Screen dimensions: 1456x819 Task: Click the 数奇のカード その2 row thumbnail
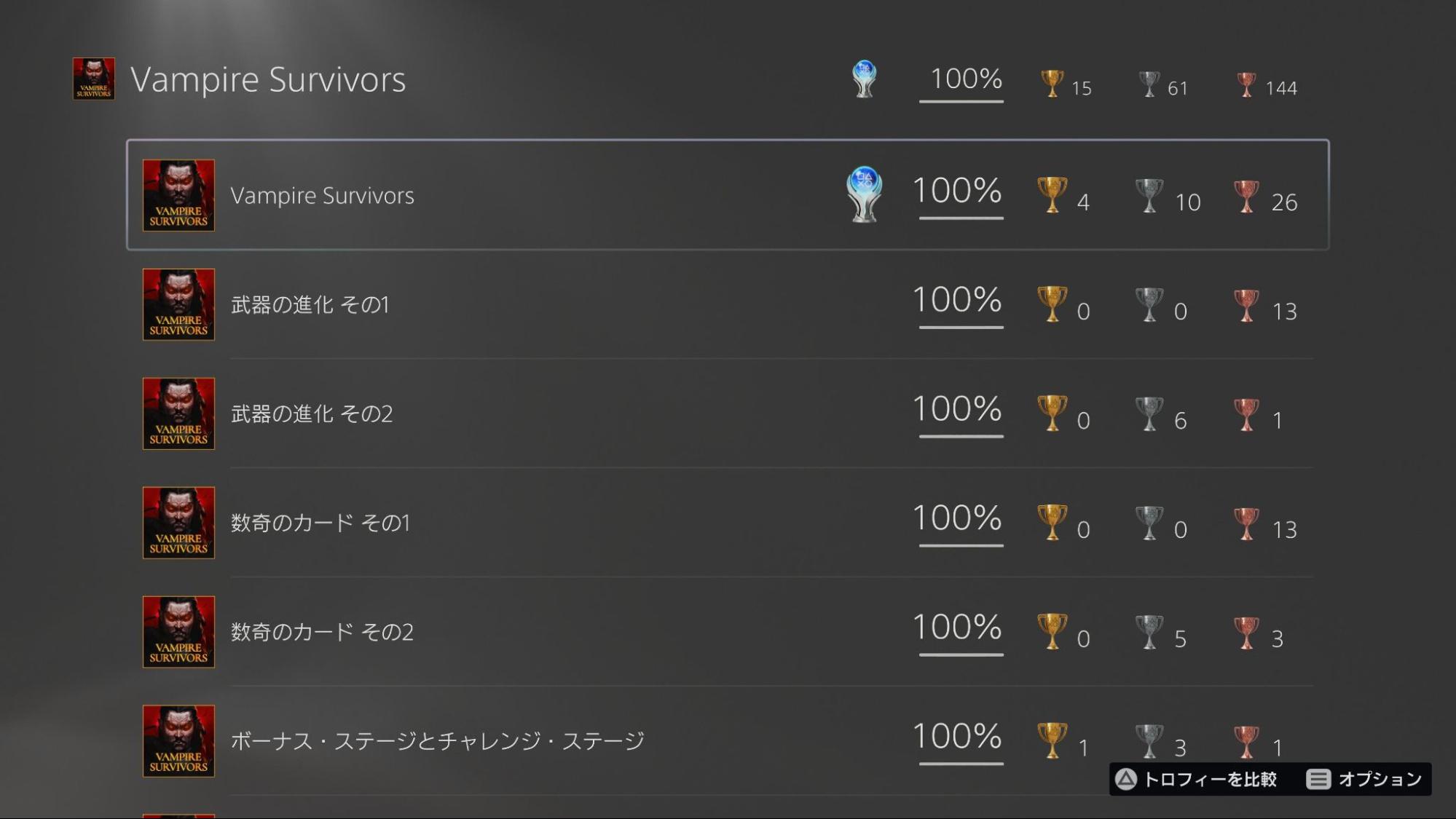[178, 632]
